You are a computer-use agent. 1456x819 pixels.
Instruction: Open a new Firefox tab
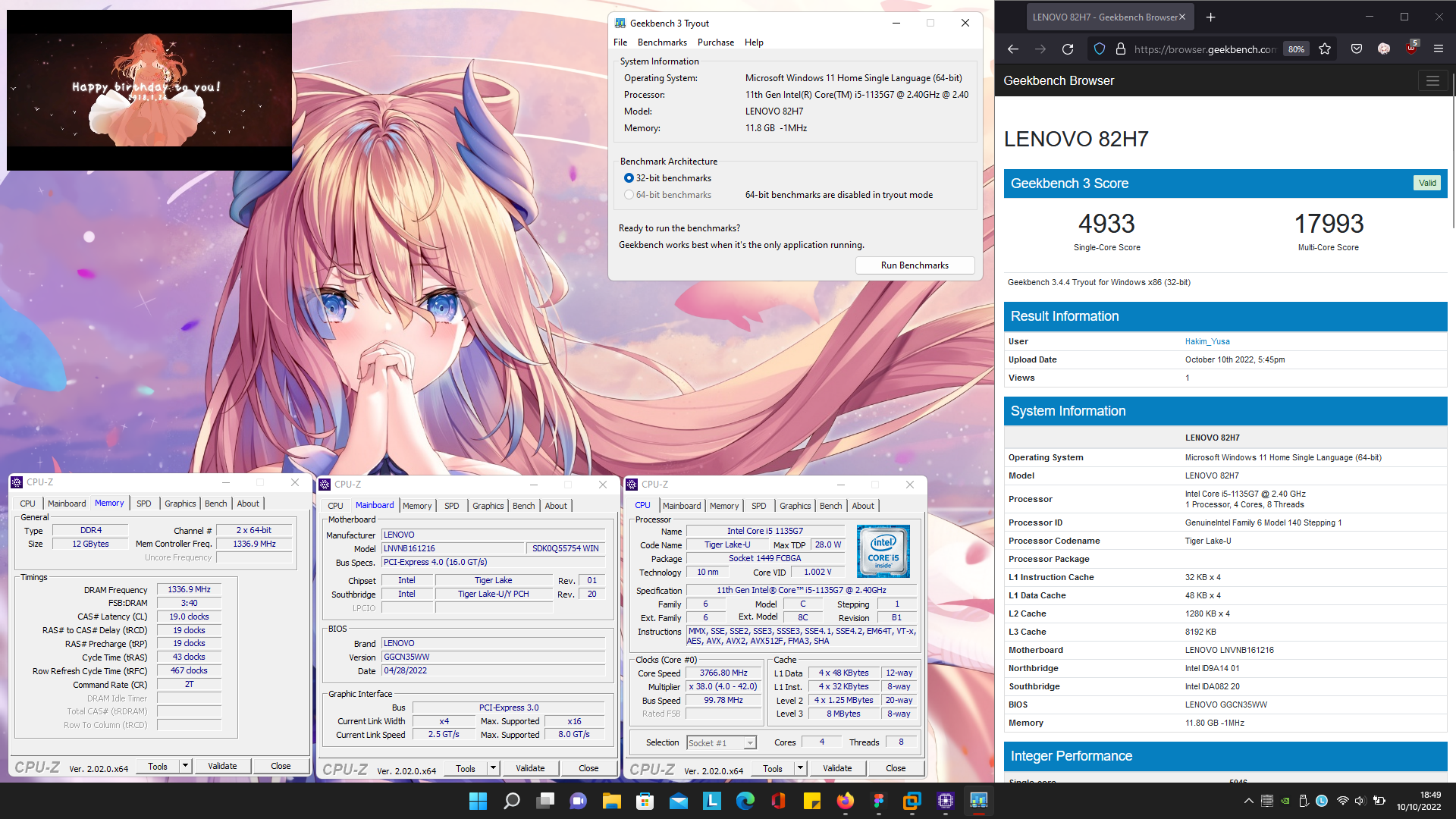pos(1211,17)
